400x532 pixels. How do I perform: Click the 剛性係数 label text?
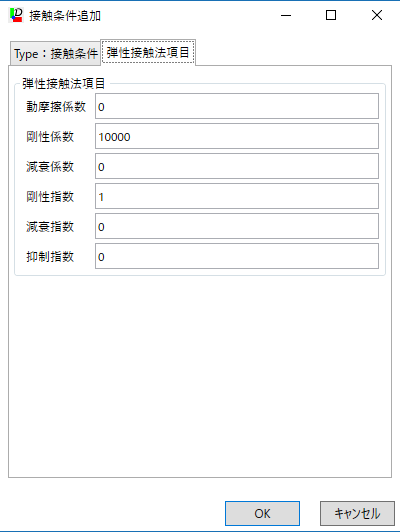[x=50, y=136]
